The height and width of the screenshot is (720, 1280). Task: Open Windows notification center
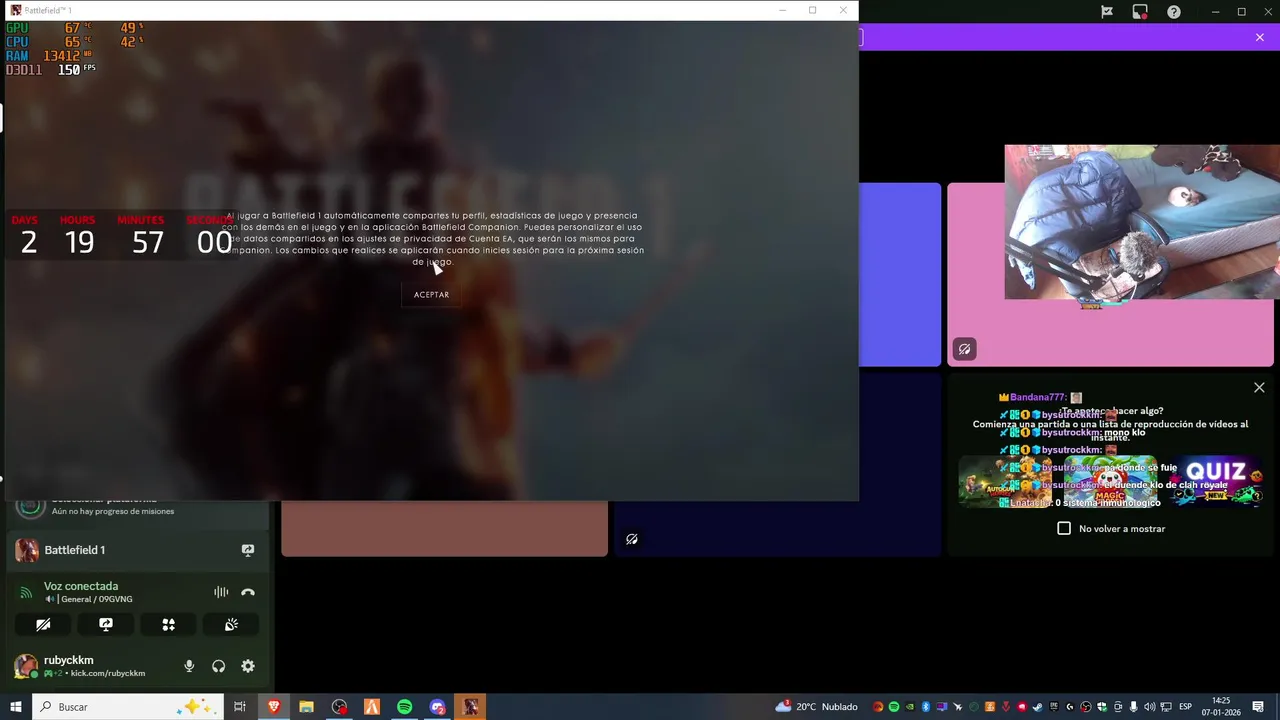click(x=1258, y=707)
